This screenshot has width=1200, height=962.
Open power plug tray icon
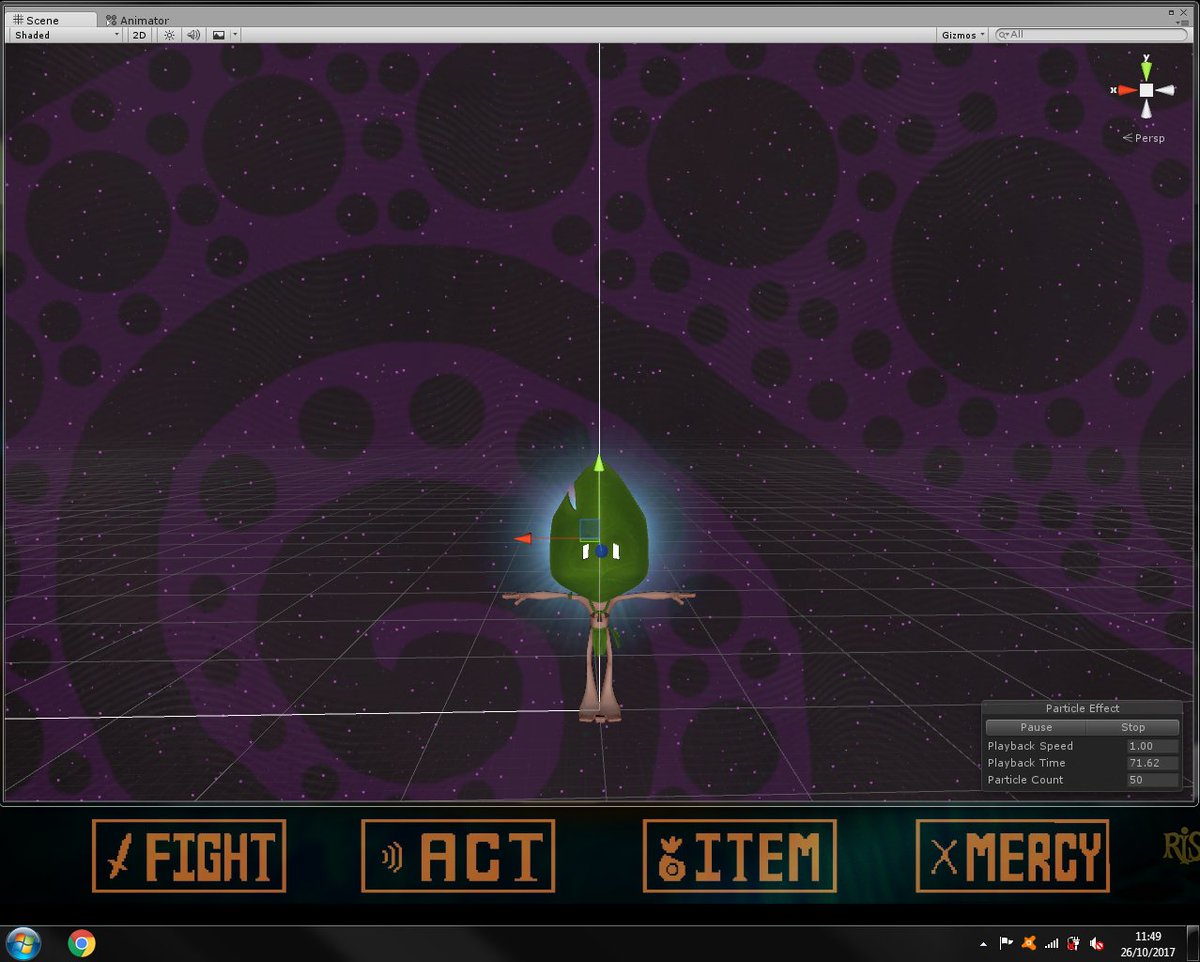pos(1074,943)
